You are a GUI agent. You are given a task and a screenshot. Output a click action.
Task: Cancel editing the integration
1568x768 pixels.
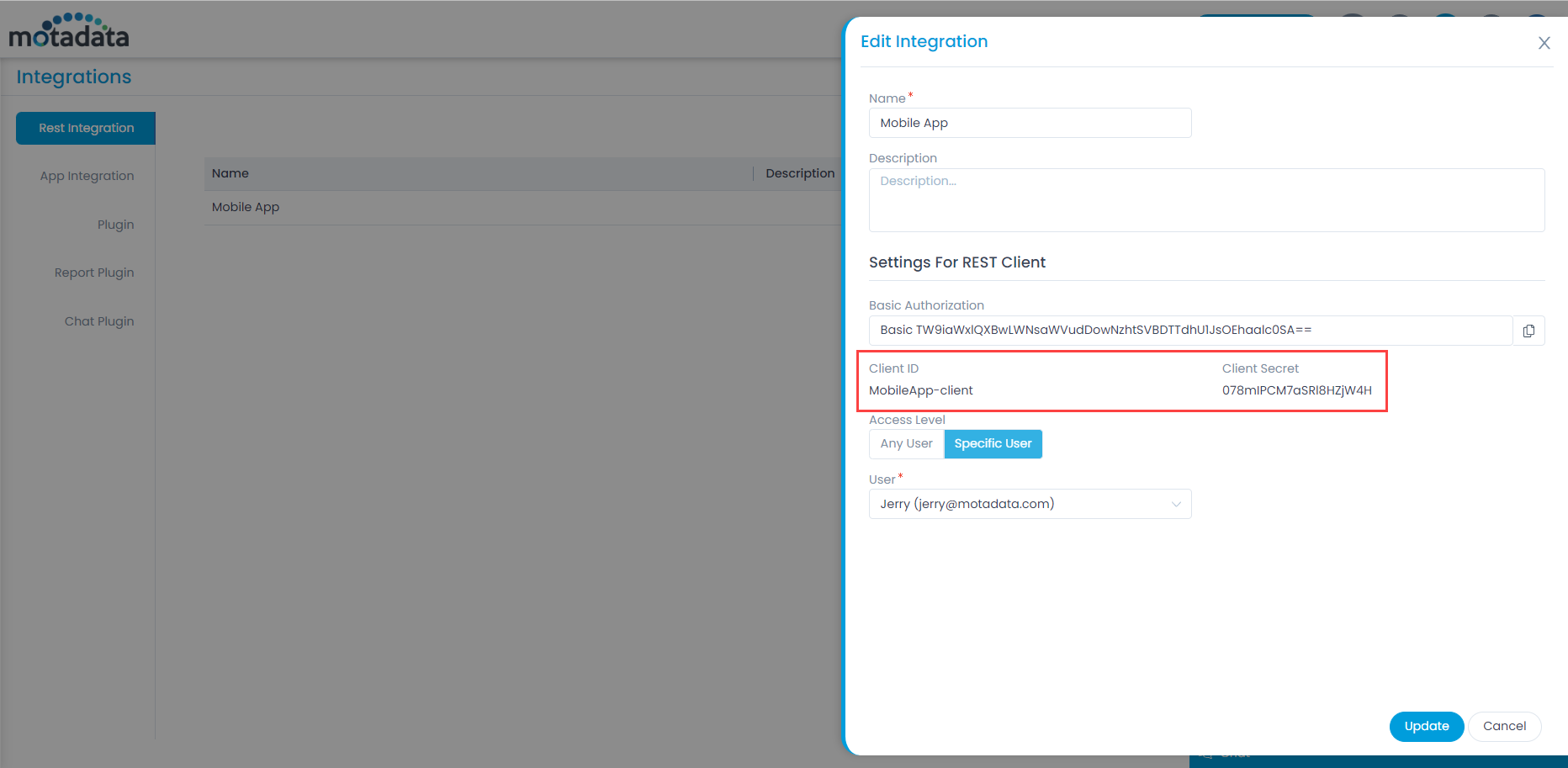coord(1504,726)
